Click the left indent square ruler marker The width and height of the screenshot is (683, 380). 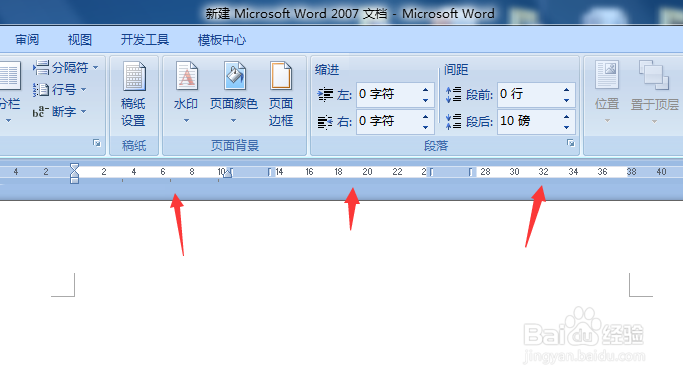pos(74,180)
